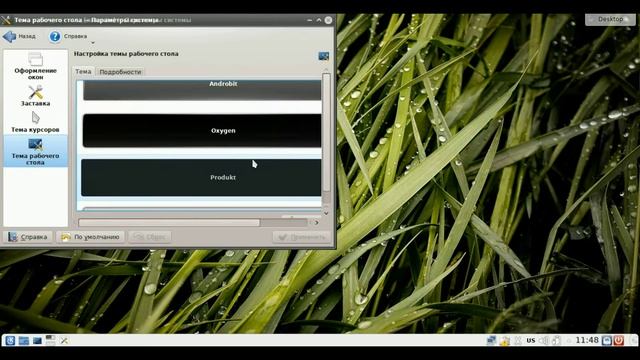Click the 11:48 clock
The height and width of the screenshot is (360, 640).
click(x=587, y=340)
